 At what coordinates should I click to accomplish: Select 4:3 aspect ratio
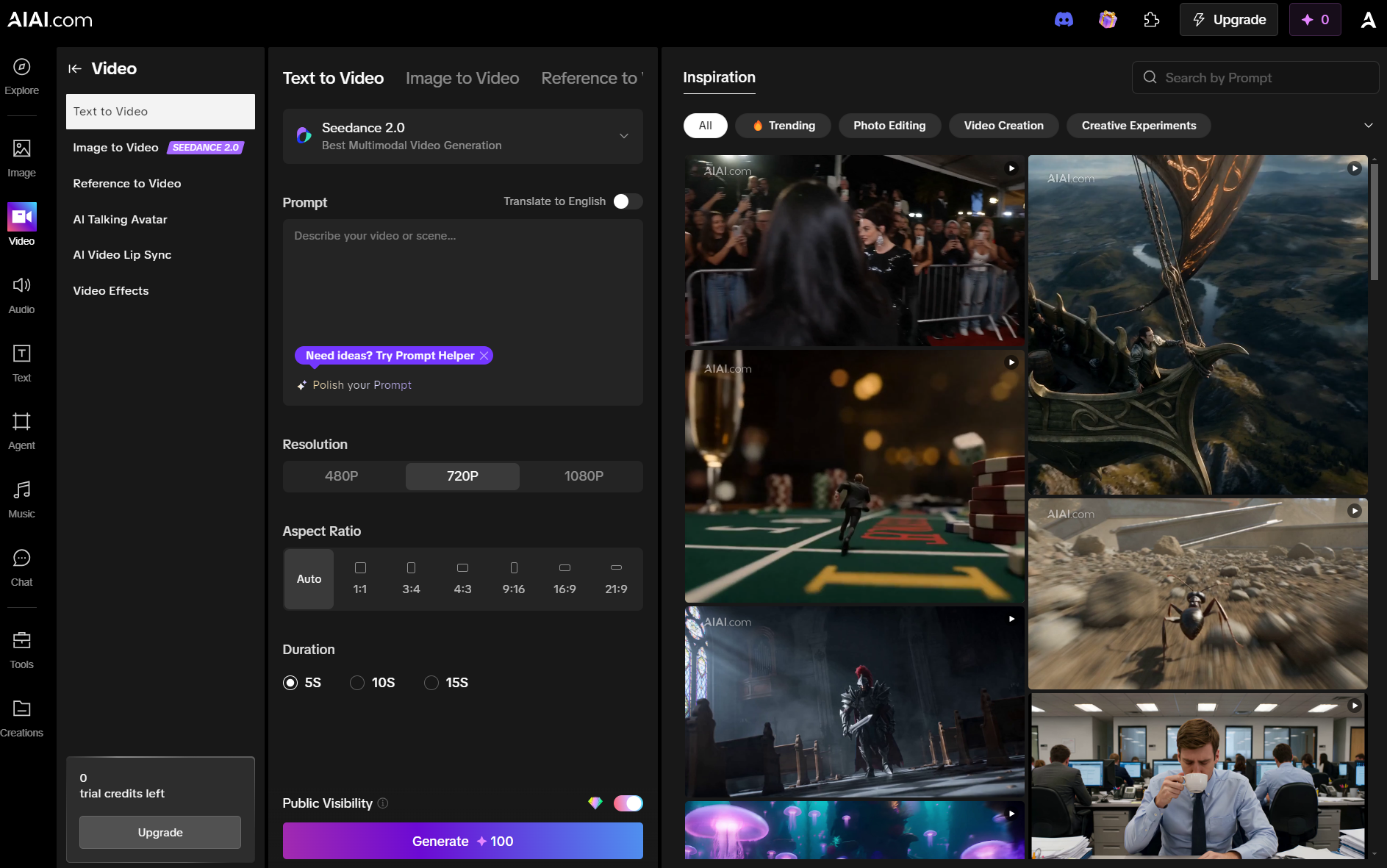[x=462, y=579]
